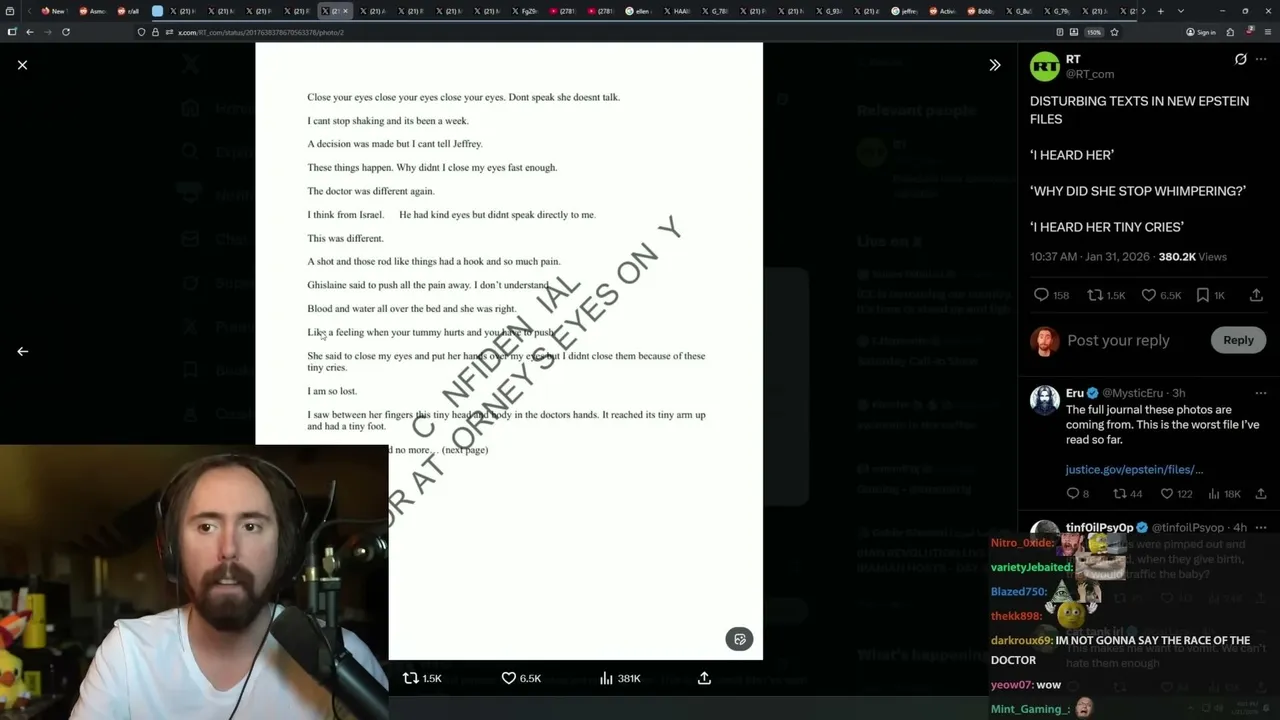This screenshot has width=1280, height=720.
Task: Open Eru's profile avatar
Action: click(1045, 400)
